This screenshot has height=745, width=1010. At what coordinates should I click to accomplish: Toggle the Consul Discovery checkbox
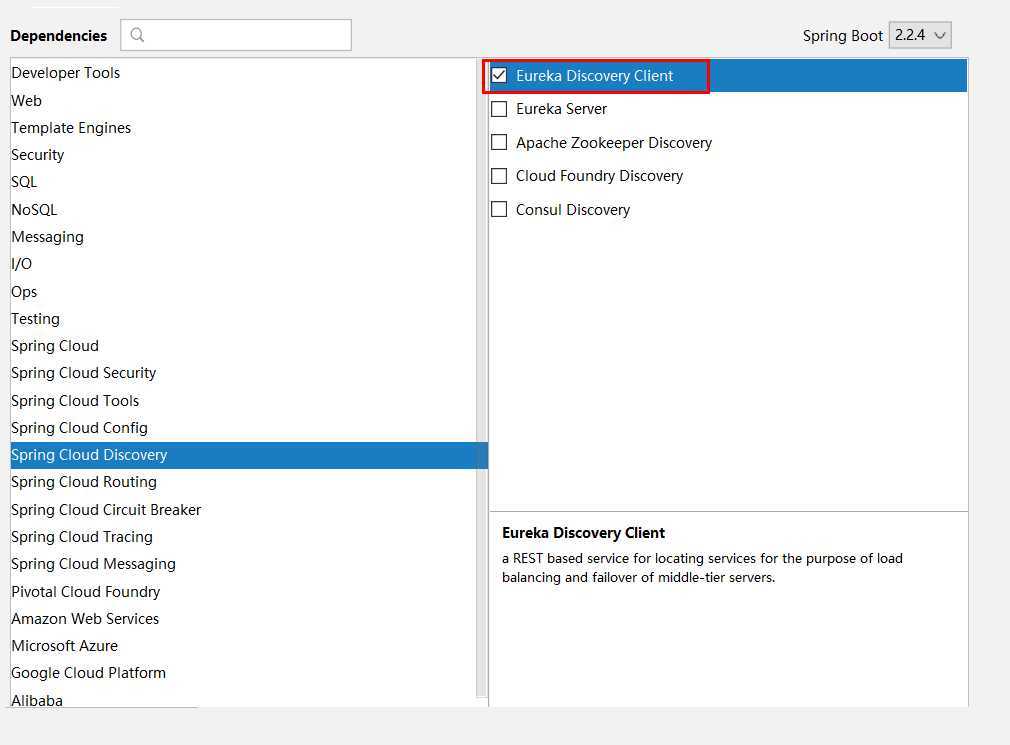click(499, 209)
